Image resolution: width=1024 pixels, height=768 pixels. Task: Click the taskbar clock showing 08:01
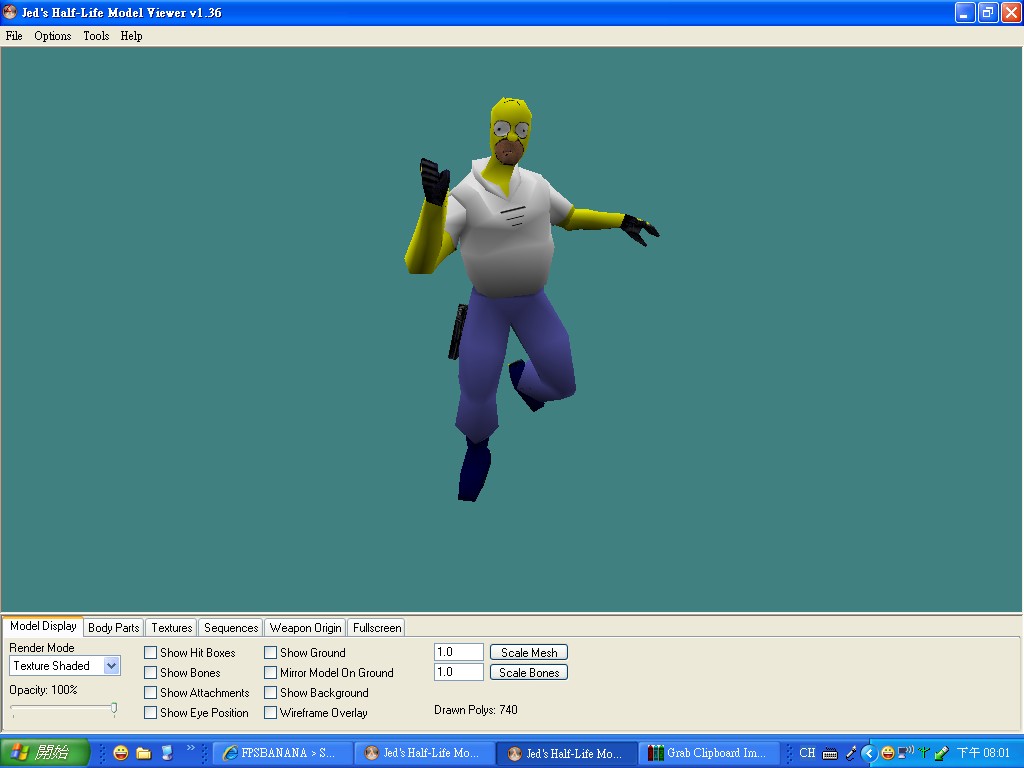pos(984,753)
